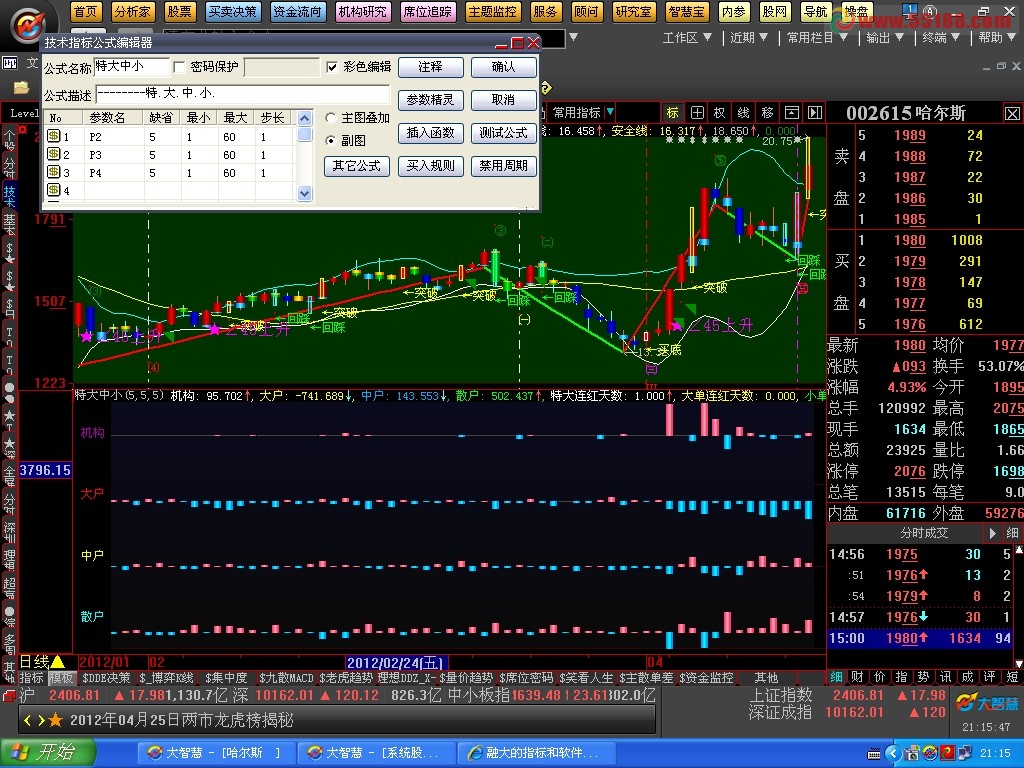Image resolution: width=1024 pixels, height=768 pixels.
Task: Expand the 常用栏目 dropdown menu
Action: pyautogui.click(x=817, y=38)
